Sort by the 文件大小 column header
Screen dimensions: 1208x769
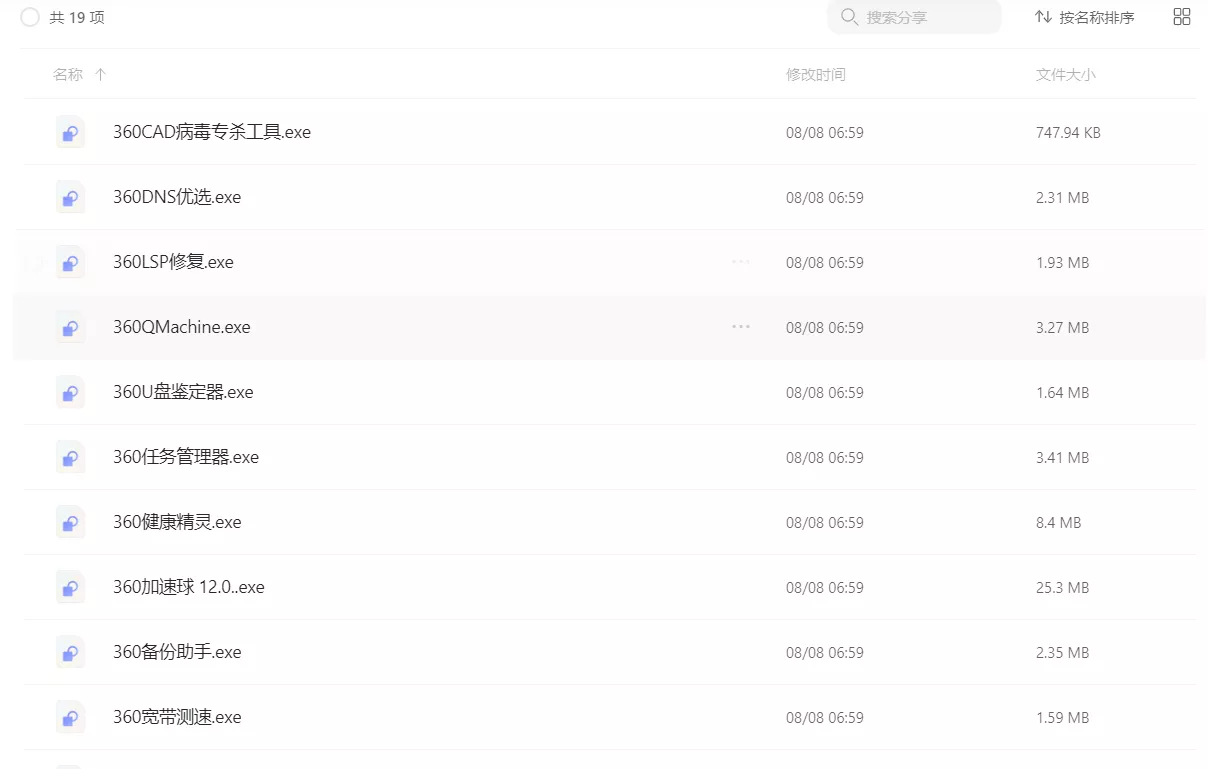coord(1066,75)
